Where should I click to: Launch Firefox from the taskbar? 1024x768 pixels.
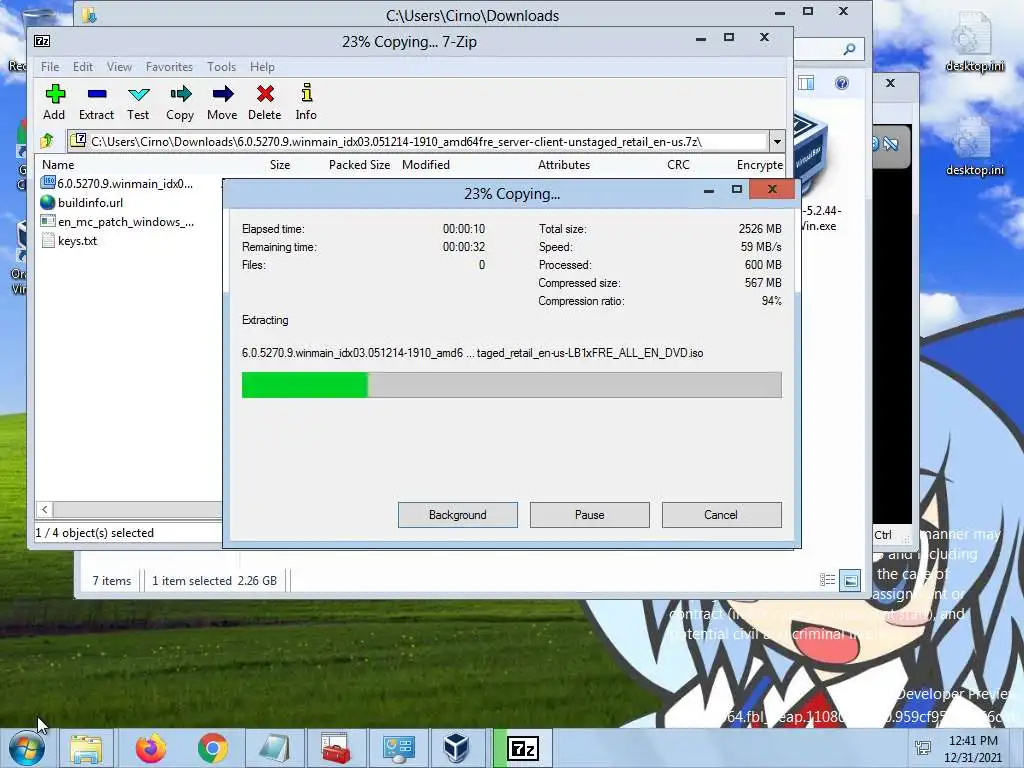151,748
